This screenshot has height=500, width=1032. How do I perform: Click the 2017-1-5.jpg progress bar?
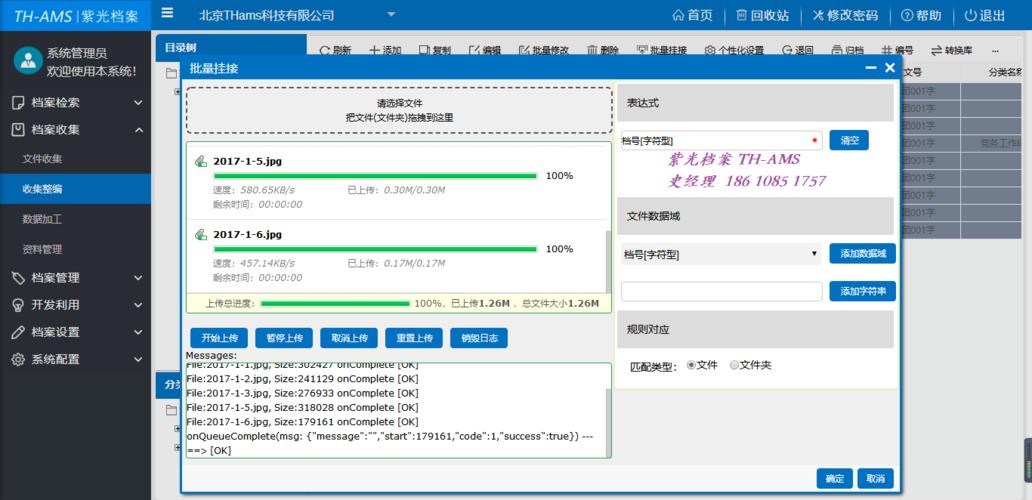pyautogui.click(x=375, y=176)
